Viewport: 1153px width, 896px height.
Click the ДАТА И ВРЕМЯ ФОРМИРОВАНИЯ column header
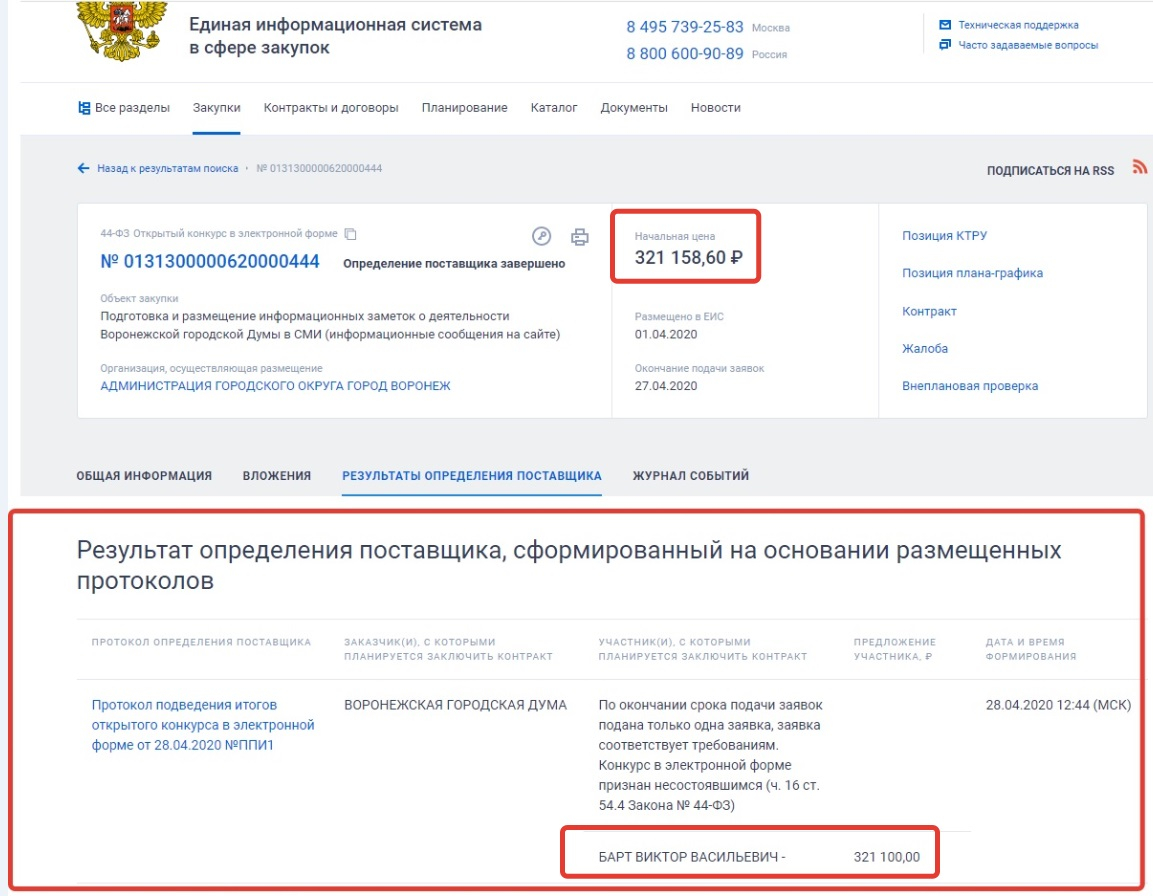tap(1031, 649)
